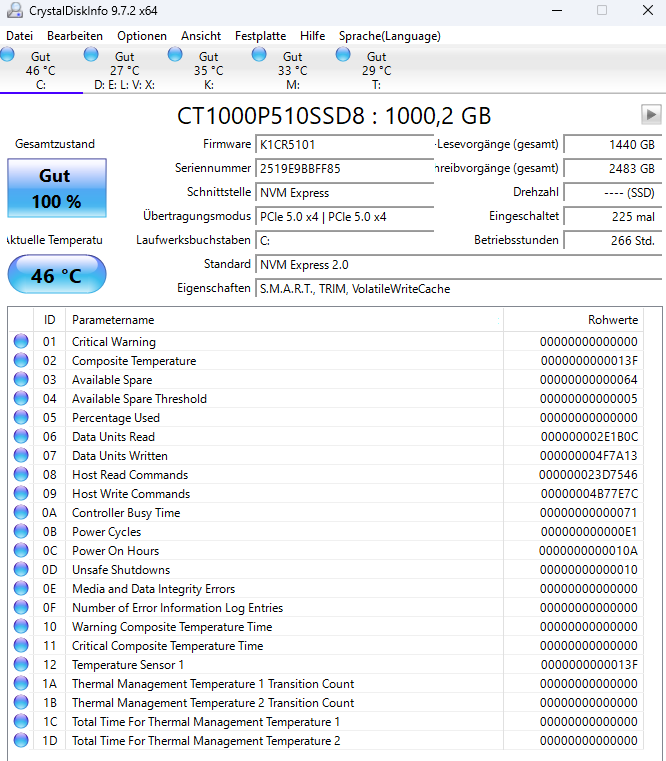Click the Firmware field K1CR5101
Image resolution: width=666 pixels, height=761 pixels.
(x=345, y=145)
